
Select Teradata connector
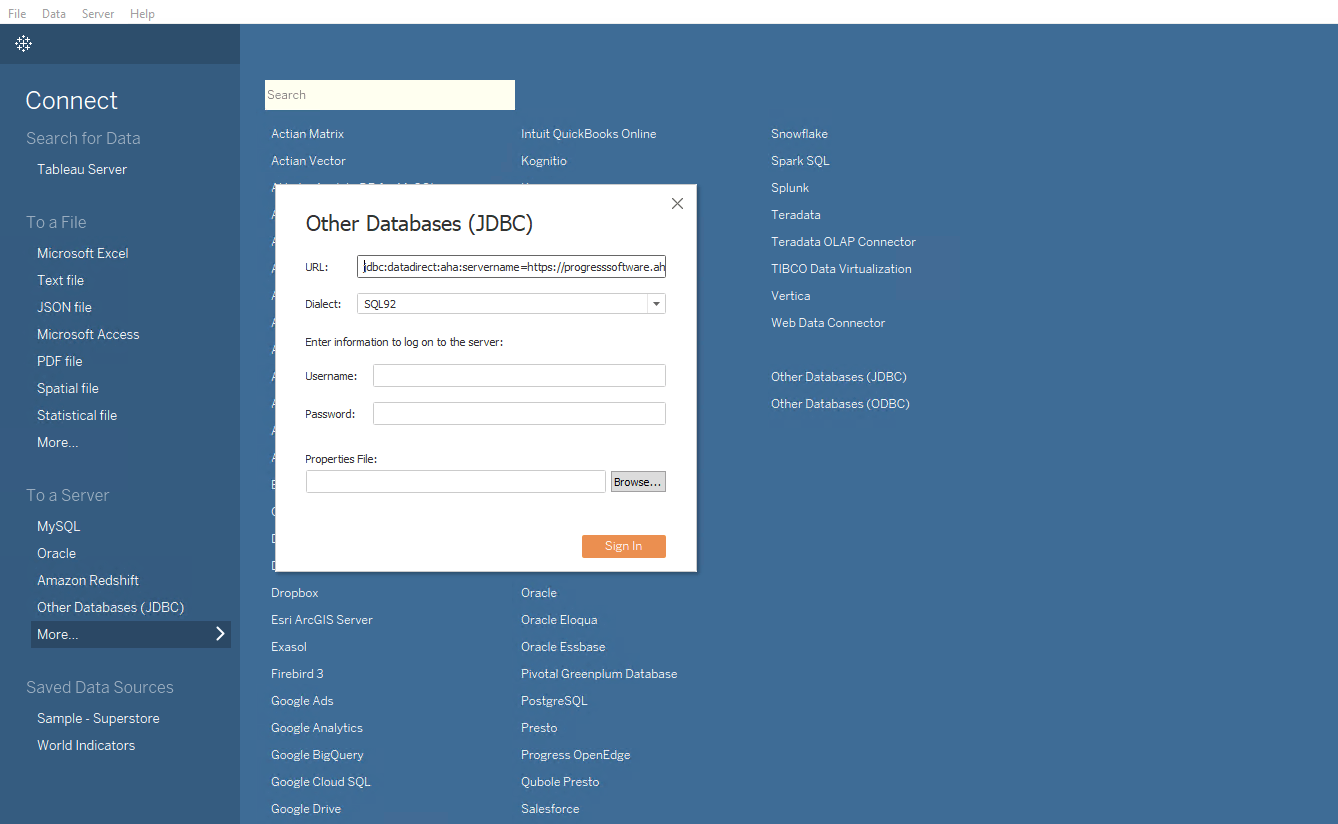pyautogui.click(x=795, y=215)
